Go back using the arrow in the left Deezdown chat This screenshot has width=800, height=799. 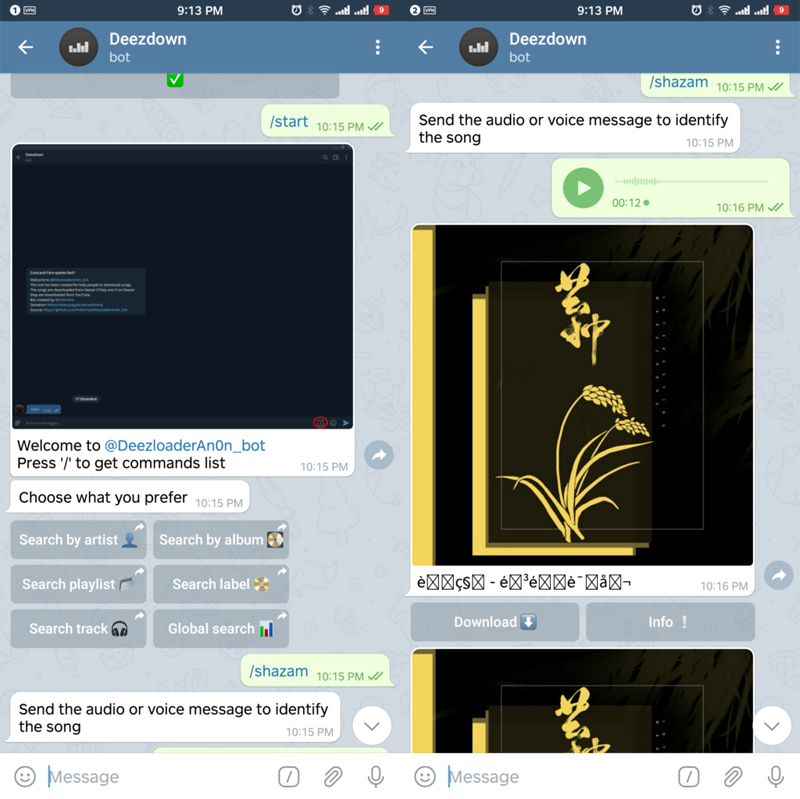(26, 47)
